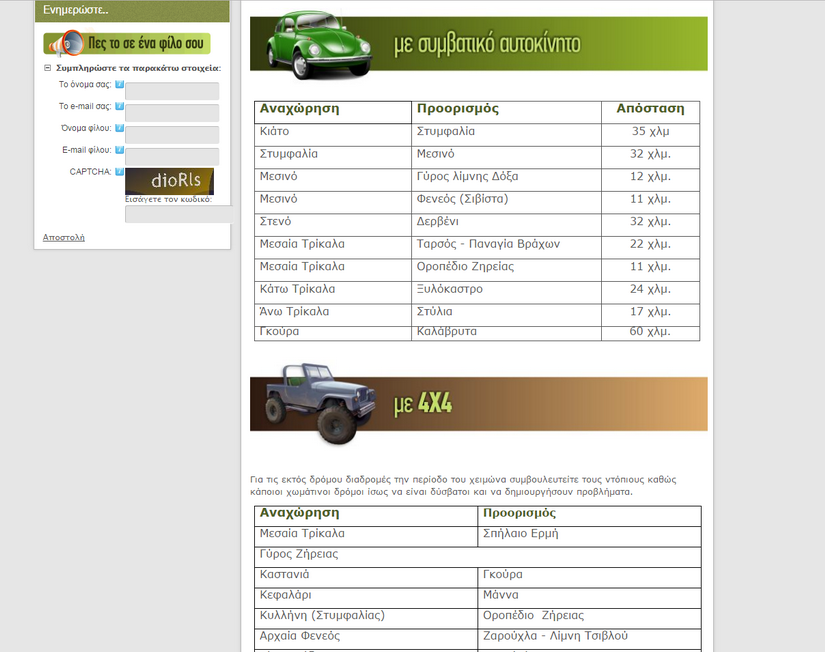The width and height of the screenshot is (825, 652).
Task: Click the megaphone icon on the tell-a-friend banner
Action: (70, 44)
